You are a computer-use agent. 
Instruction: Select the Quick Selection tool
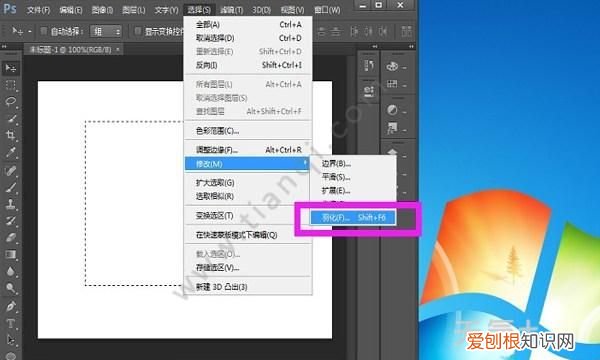[11, 119]
